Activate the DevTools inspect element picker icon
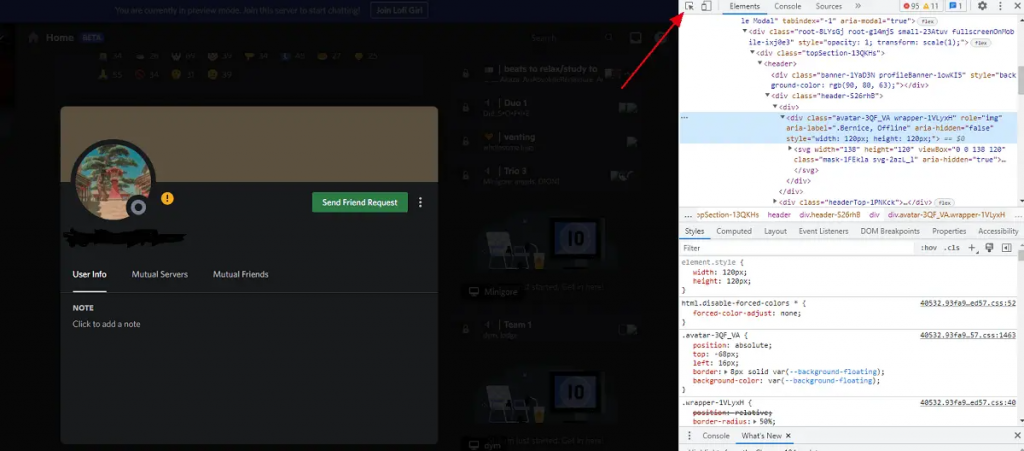Screen dimensions: 1024x451 (x=690, y=6)
